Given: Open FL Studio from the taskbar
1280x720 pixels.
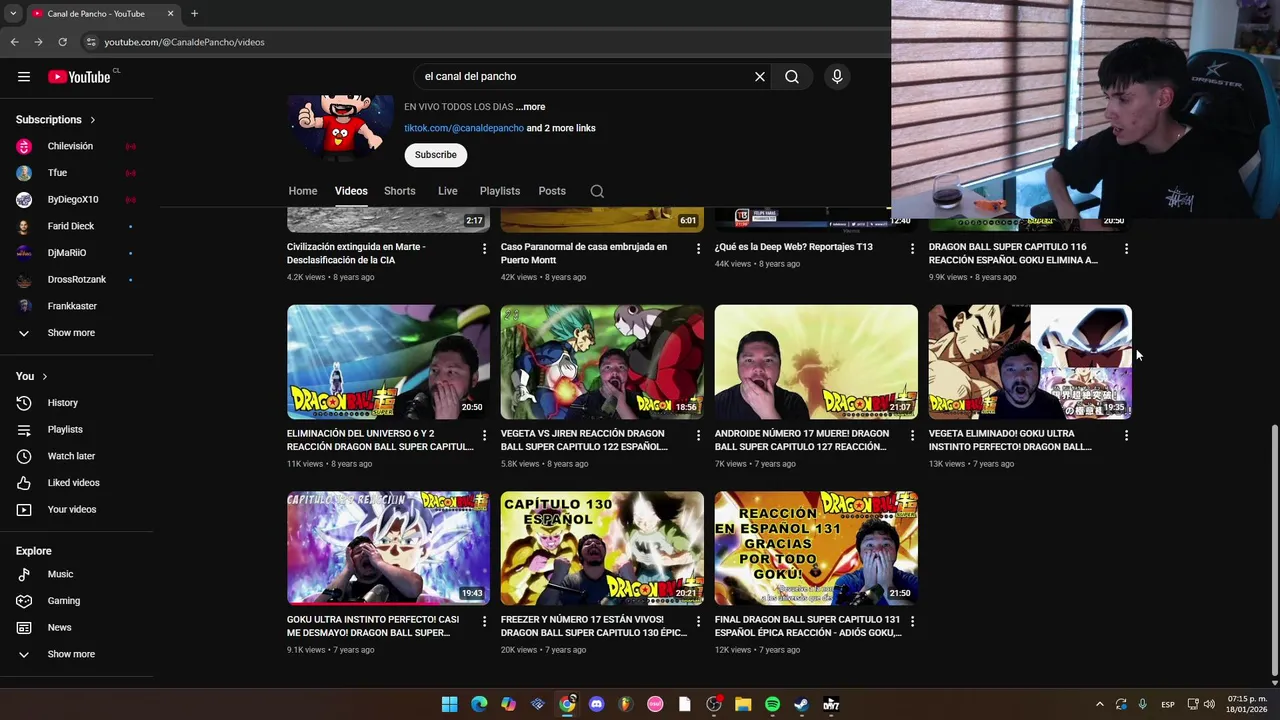Looking at the screenshot, I should 626,704.
